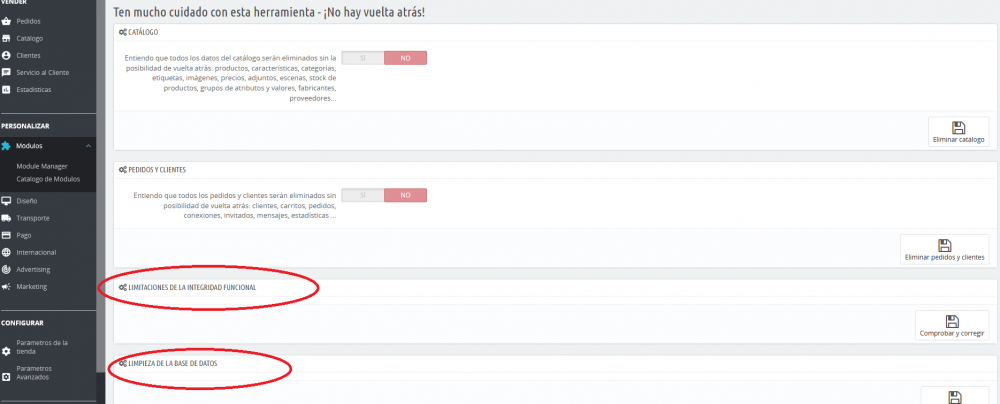Click the Advertising icon in sidebar

pos(6,270)
